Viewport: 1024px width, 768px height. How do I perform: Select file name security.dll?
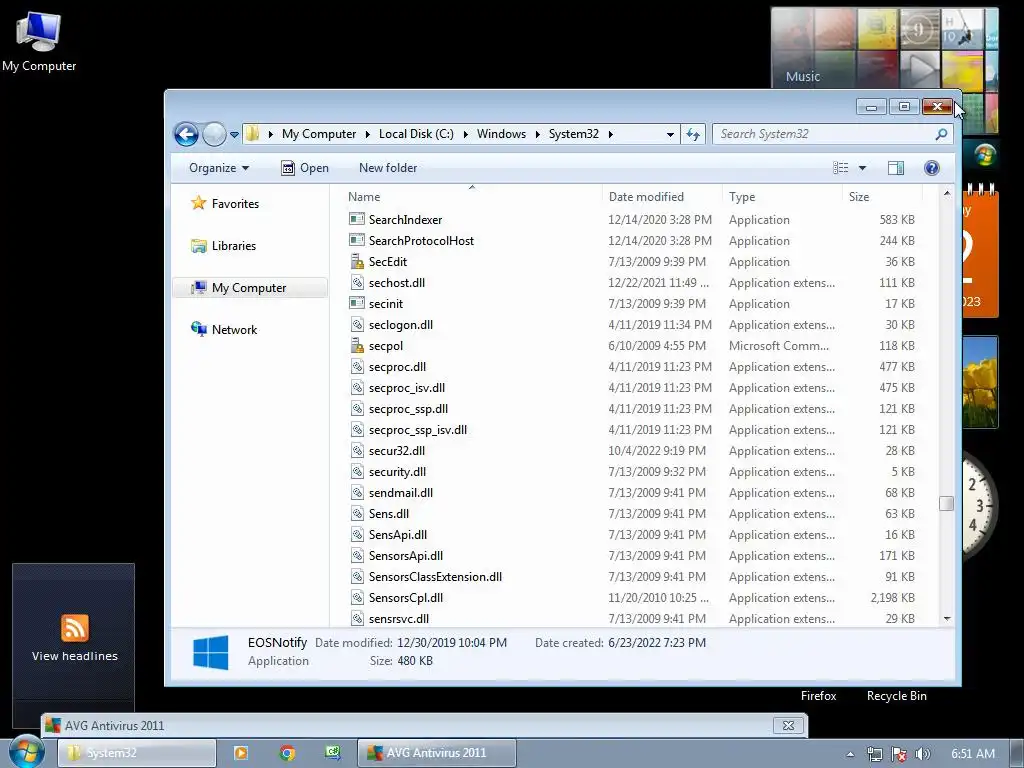[x=397, y=472]
